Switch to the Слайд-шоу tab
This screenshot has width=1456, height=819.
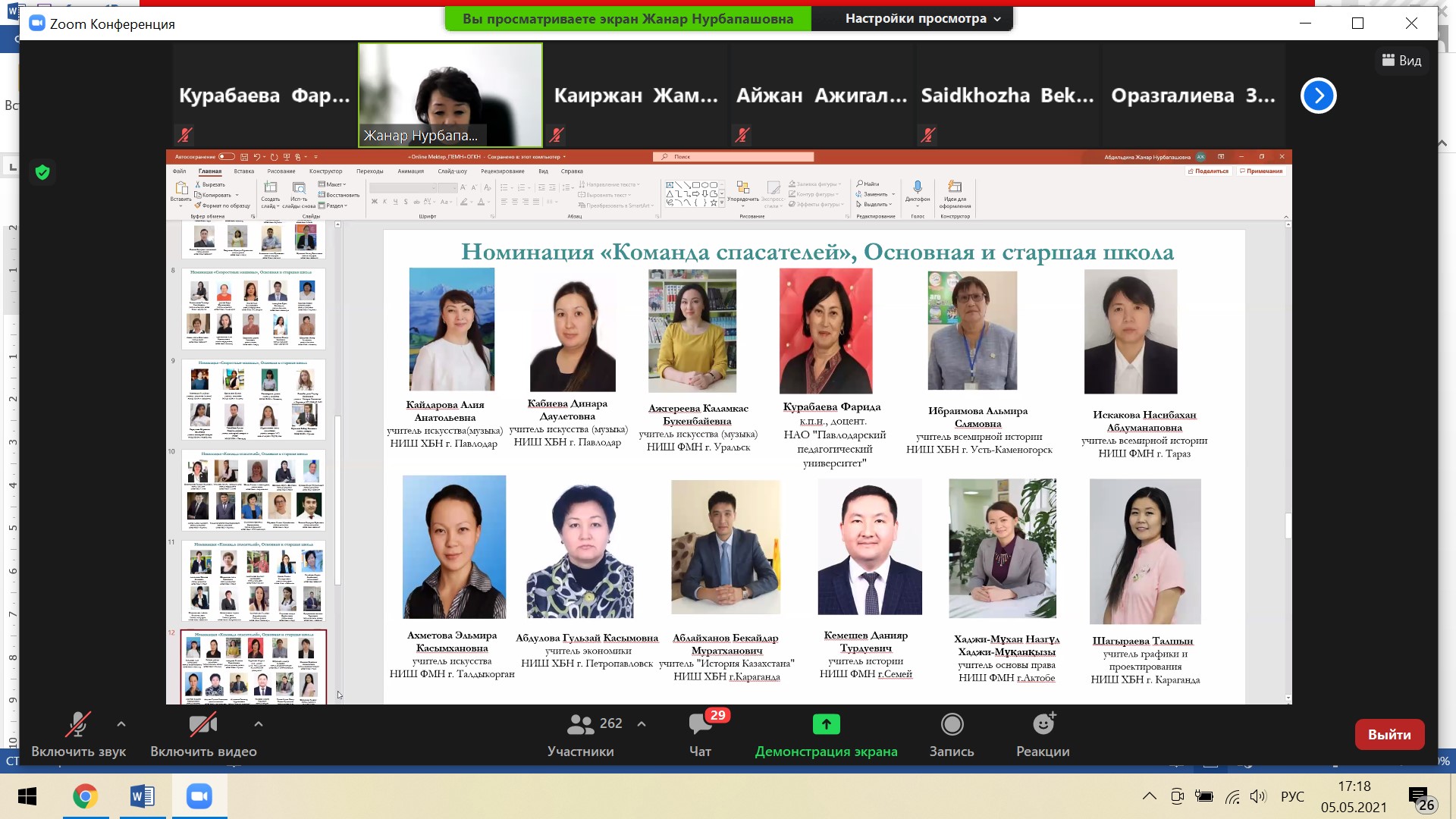coord(453,171)
